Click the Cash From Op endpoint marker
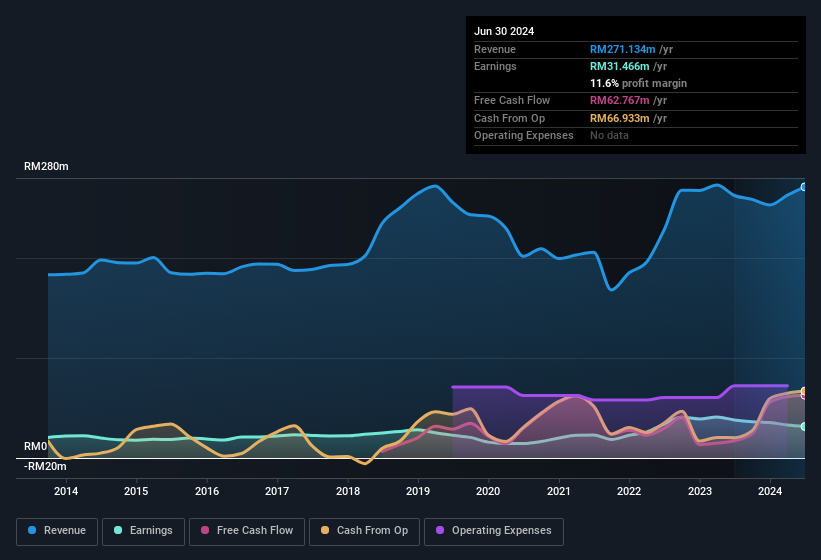 pyautogui.click(x=804, y=391)
